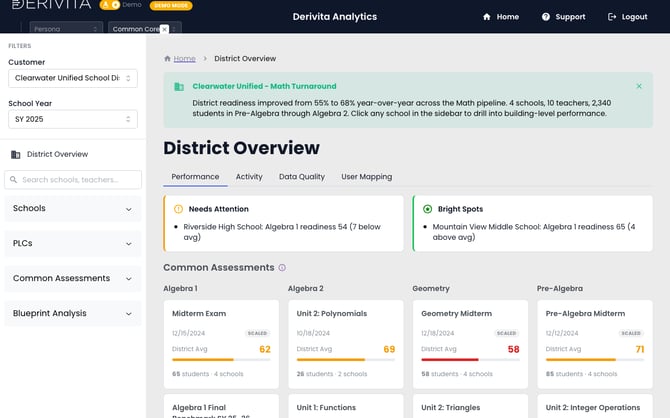Image resolution: width=670 pixels, height=418 pixels.
Task: Click SCALED badge on Geometry Midterm card
Action: tap(506, 333)
